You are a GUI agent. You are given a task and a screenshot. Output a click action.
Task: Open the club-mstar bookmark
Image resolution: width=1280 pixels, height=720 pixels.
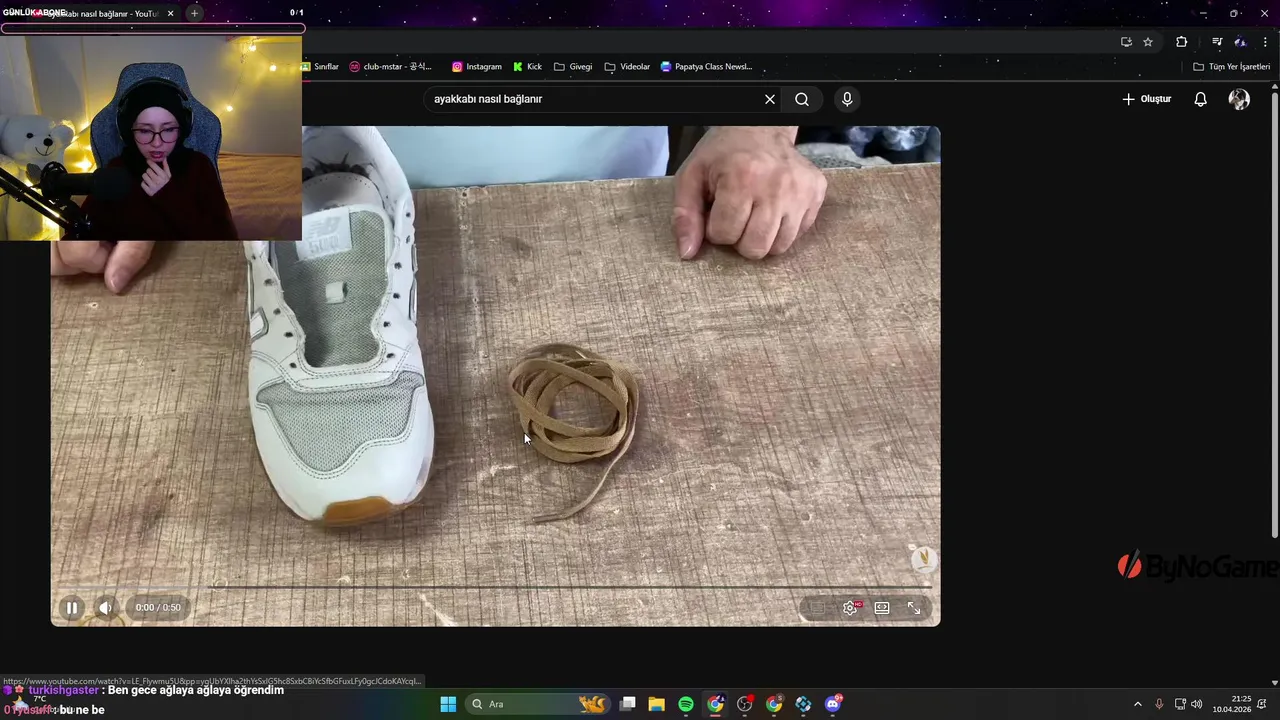tap(391, 67)
